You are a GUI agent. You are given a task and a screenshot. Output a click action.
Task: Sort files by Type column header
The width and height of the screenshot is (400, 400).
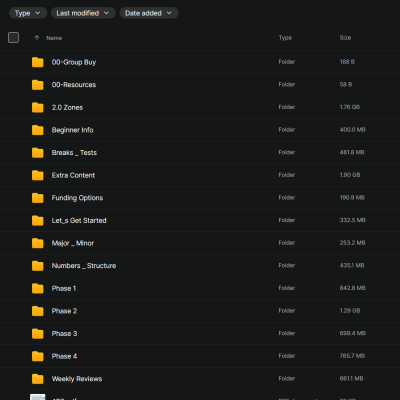tap(285, 38)
